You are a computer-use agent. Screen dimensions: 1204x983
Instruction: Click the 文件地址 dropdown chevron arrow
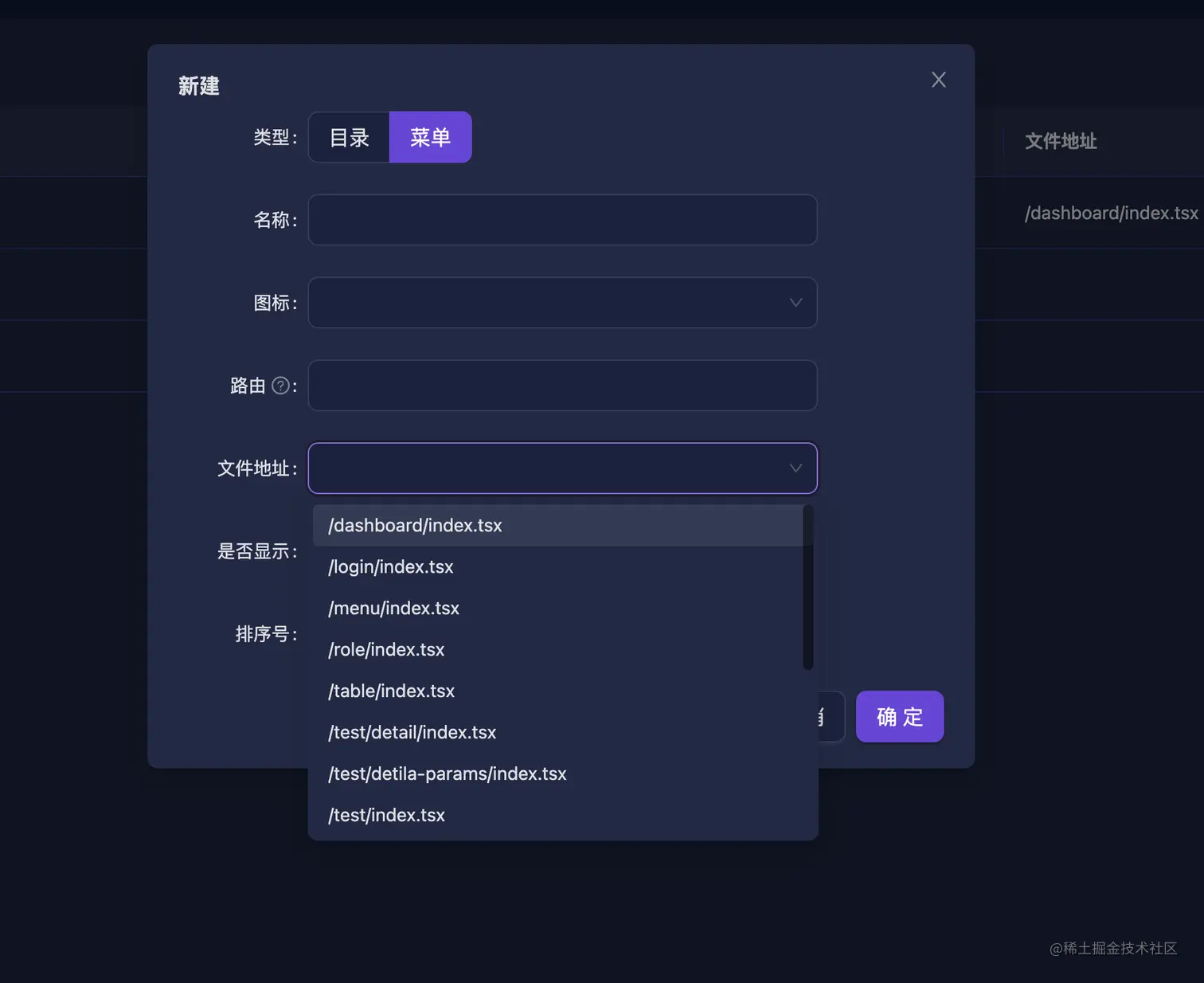pos(795,468)
